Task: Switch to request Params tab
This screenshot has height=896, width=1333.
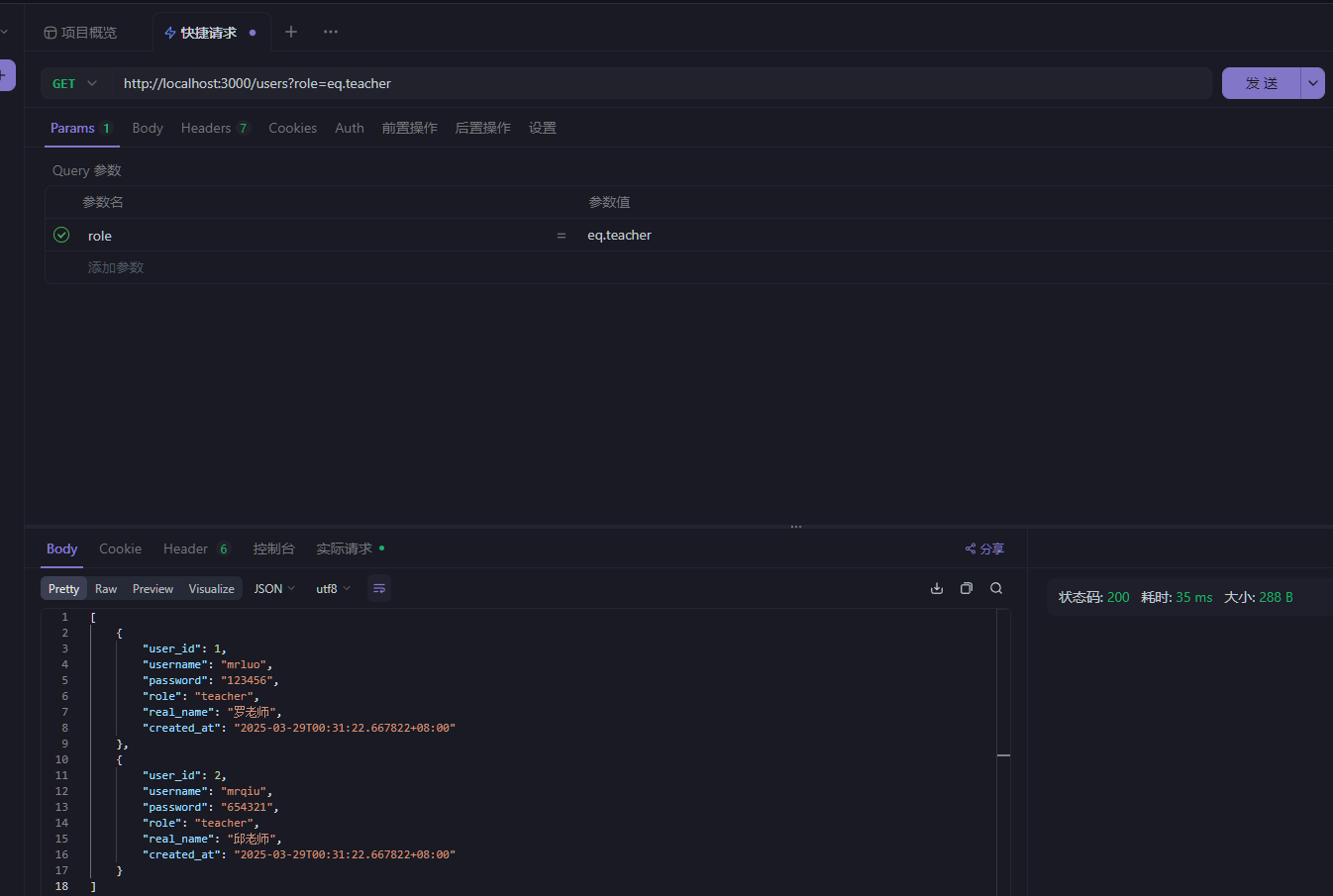Action: tap(81, 128)
